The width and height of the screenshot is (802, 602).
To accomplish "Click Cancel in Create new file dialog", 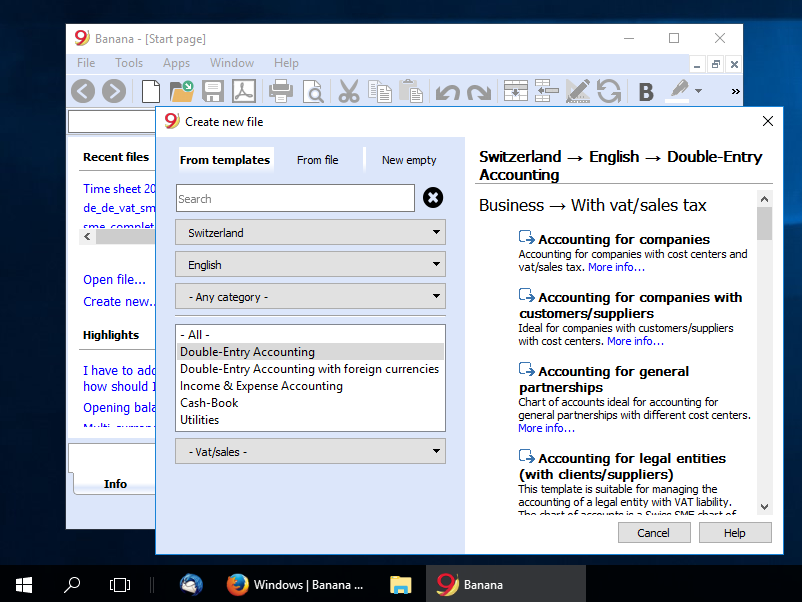I will click(x=654, y=533).
